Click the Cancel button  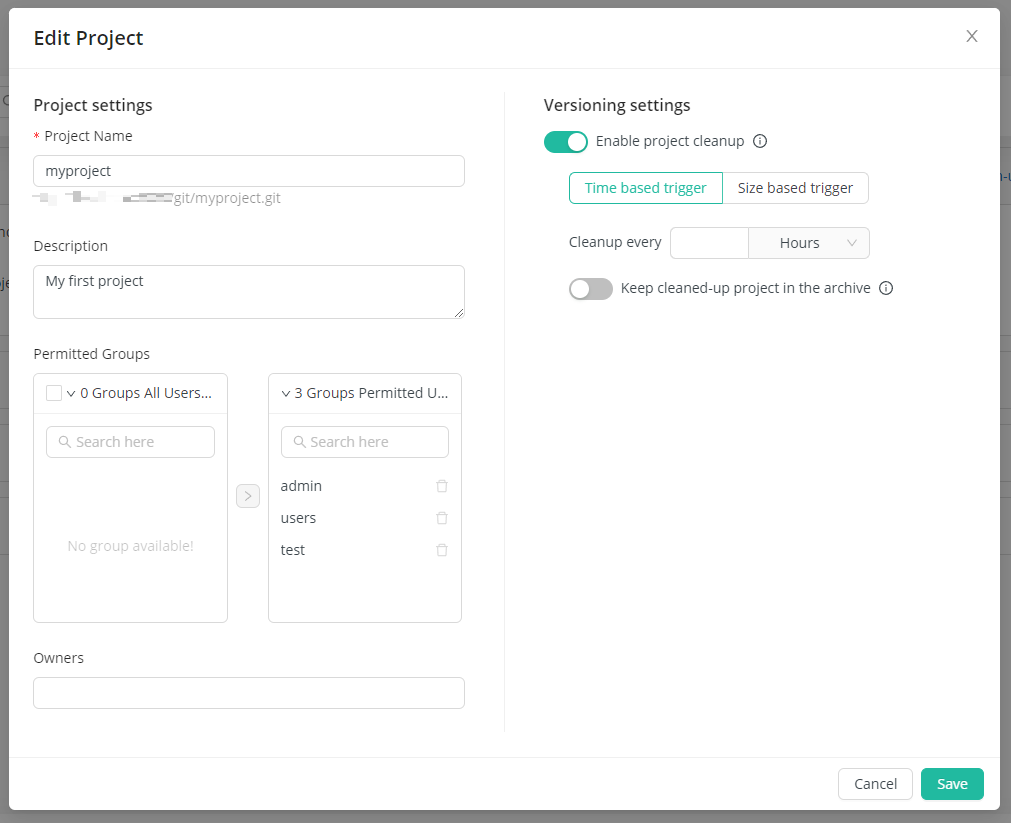(x=875, y=784)
